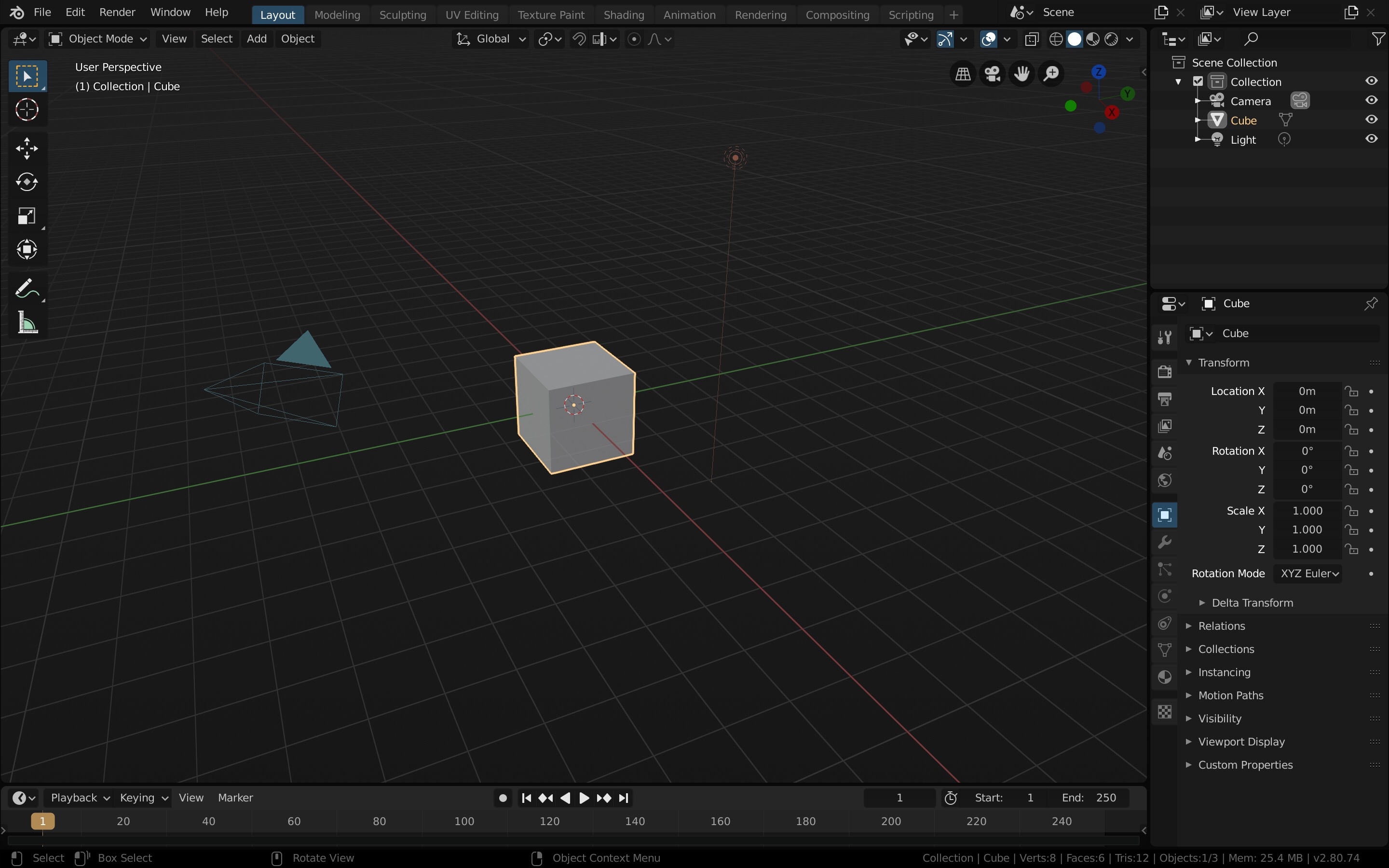Expand the Relations panel
Screen dimensions: 1389x868
point(1221,626)
